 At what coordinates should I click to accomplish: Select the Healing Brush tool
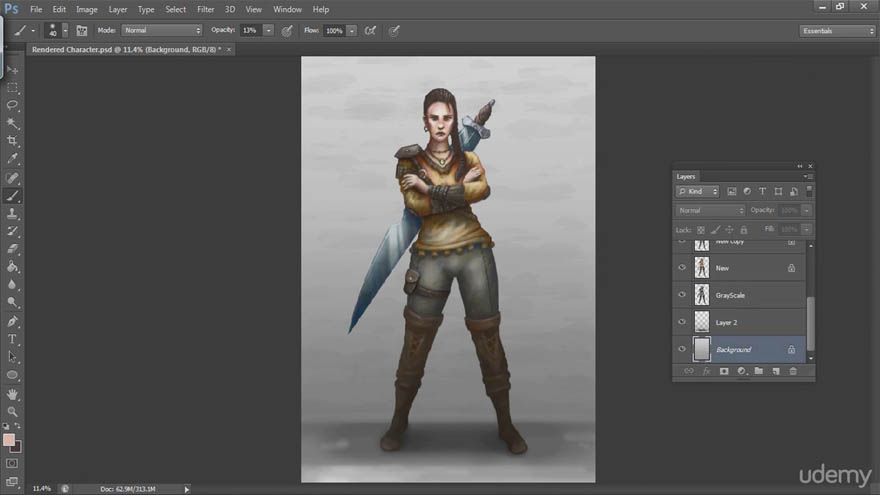12,178
